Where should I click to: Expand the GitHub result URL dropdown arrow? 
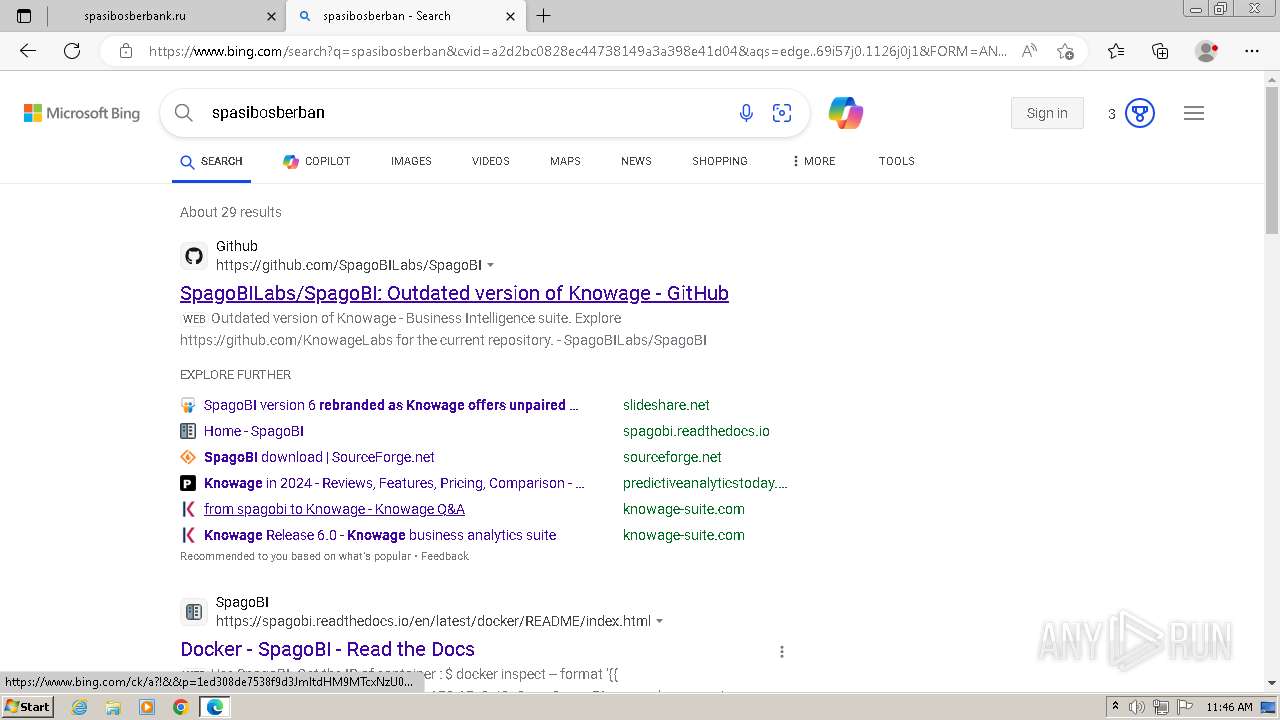[490, 265]
